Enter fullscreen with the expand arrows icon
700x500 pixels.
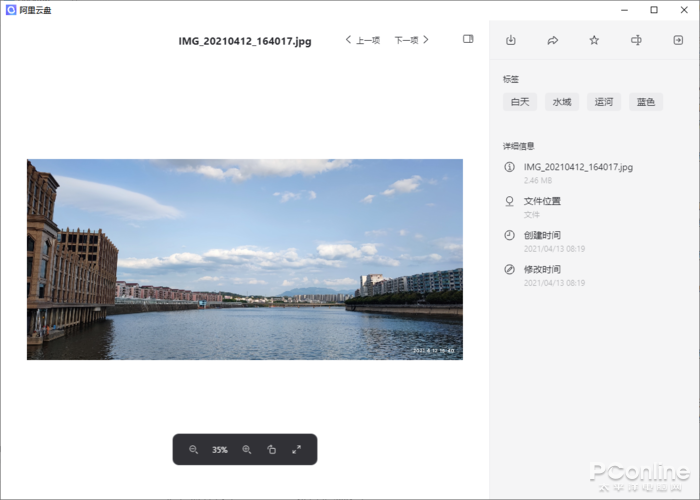pos(297,450)
